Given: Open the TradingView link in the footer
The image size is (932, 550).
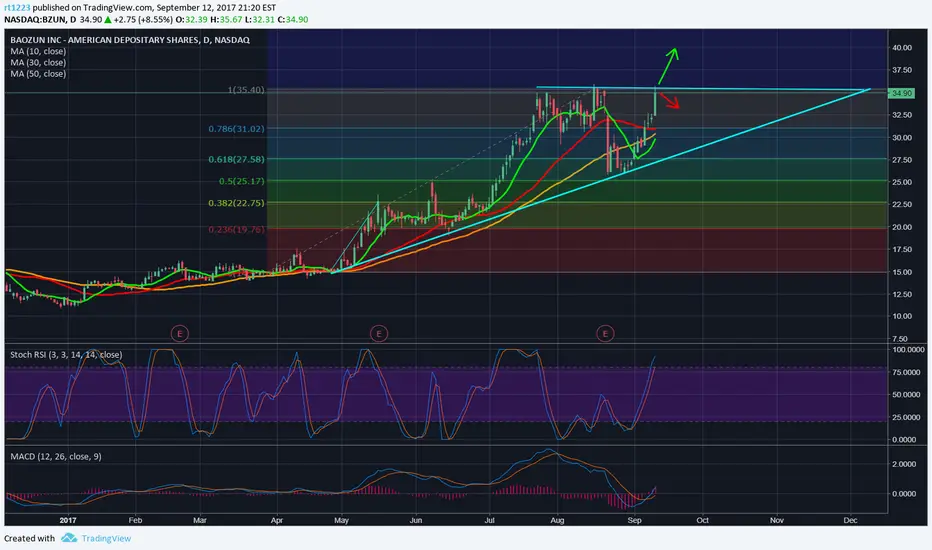Looking at the screenshot, I should [106, 538].
